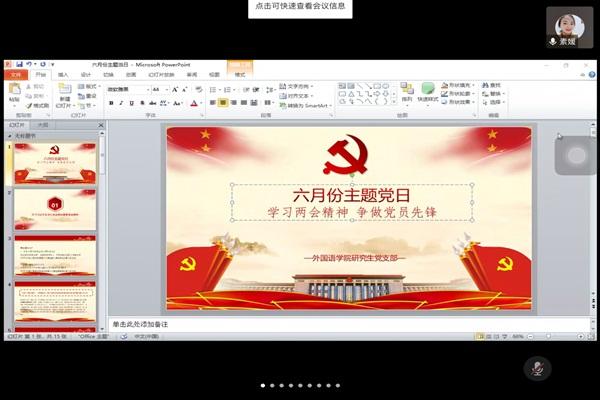Open the Shape Effects dropdown
The height and width of the screenshot is (400, 600).
pyautogui.click(x=458, y=102)
